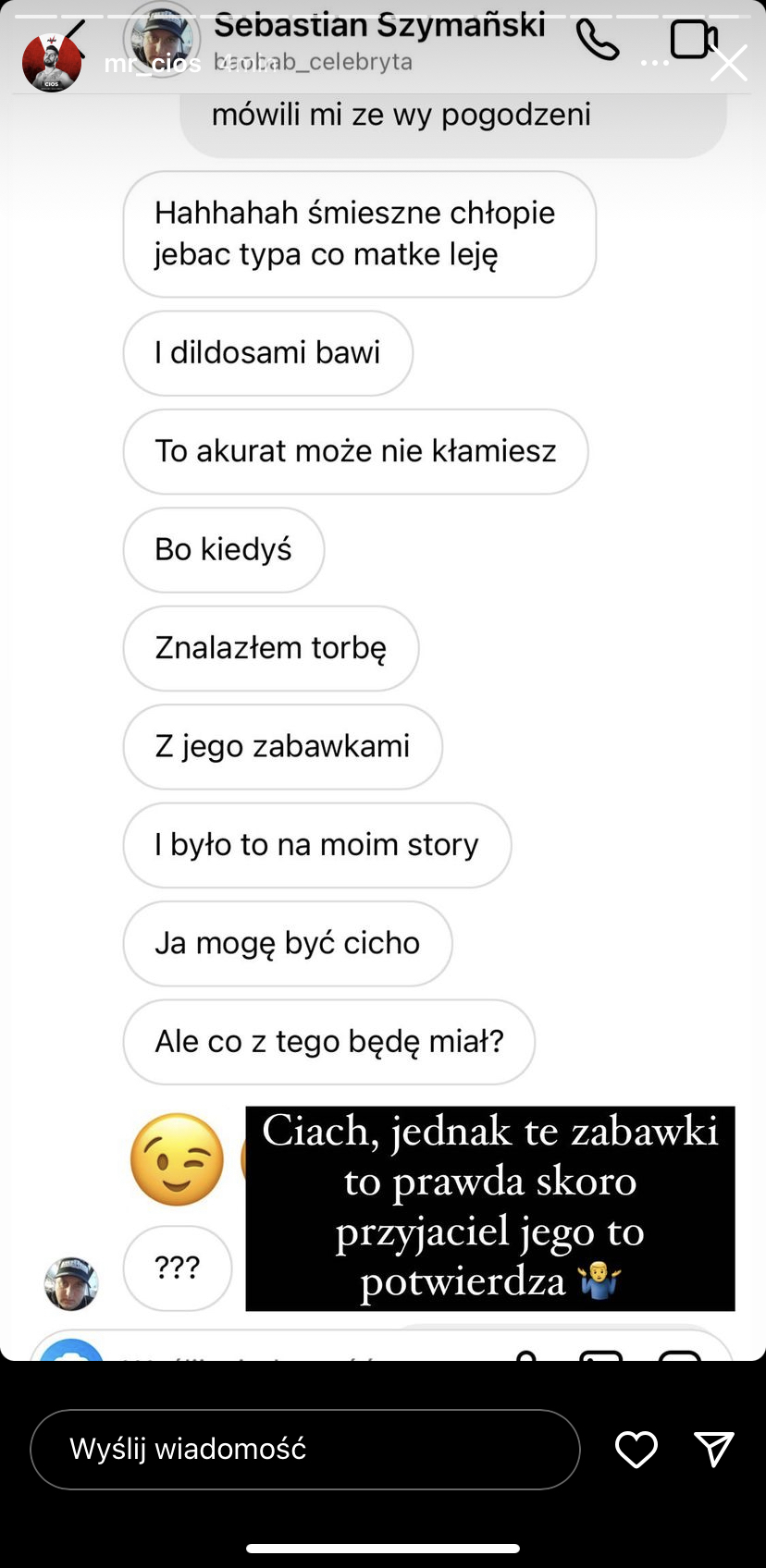Screen dimensions: 766x1568
Task: Tap the '???' message bubble
Action: (178, 1268)
